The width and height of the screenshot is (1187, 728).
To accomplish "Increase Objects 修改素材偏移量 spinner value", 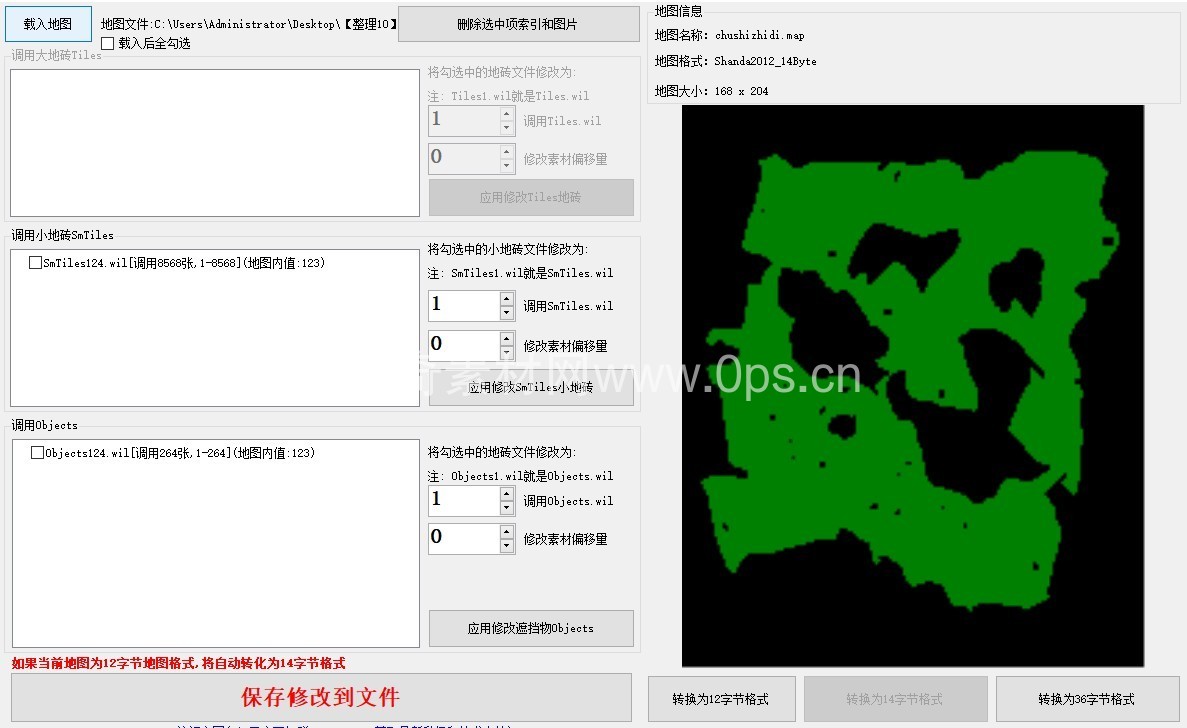I will (x=507, y=531).
